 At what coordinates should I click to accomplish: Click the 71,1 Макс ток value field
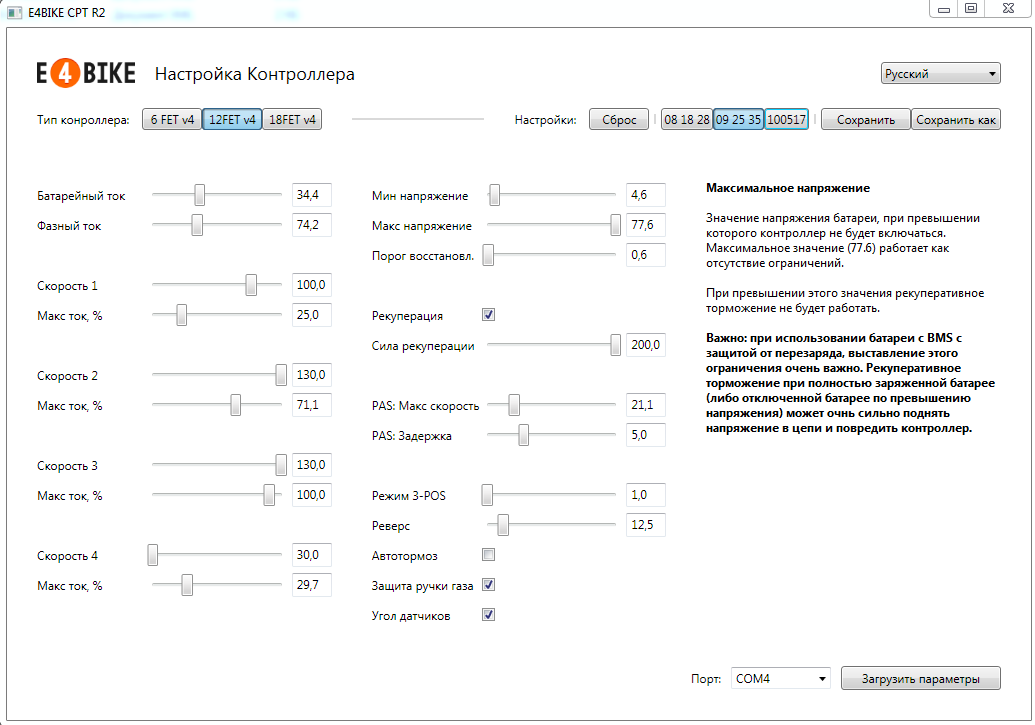(x=312, y=405)
